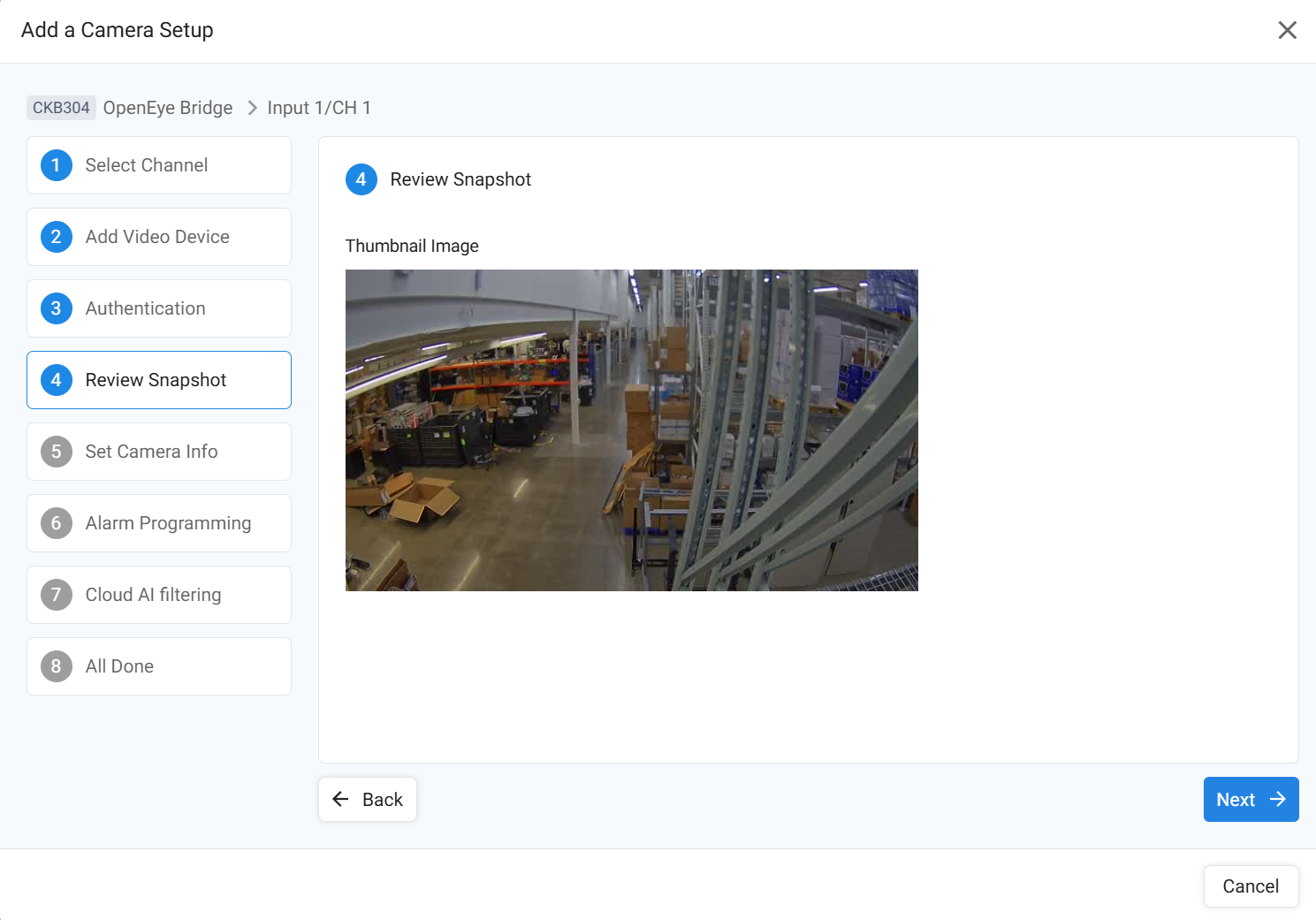Click the step 2 number circle icon
Screen dimensions: 1316x920
pyautogui.click(x=57, y=237)
